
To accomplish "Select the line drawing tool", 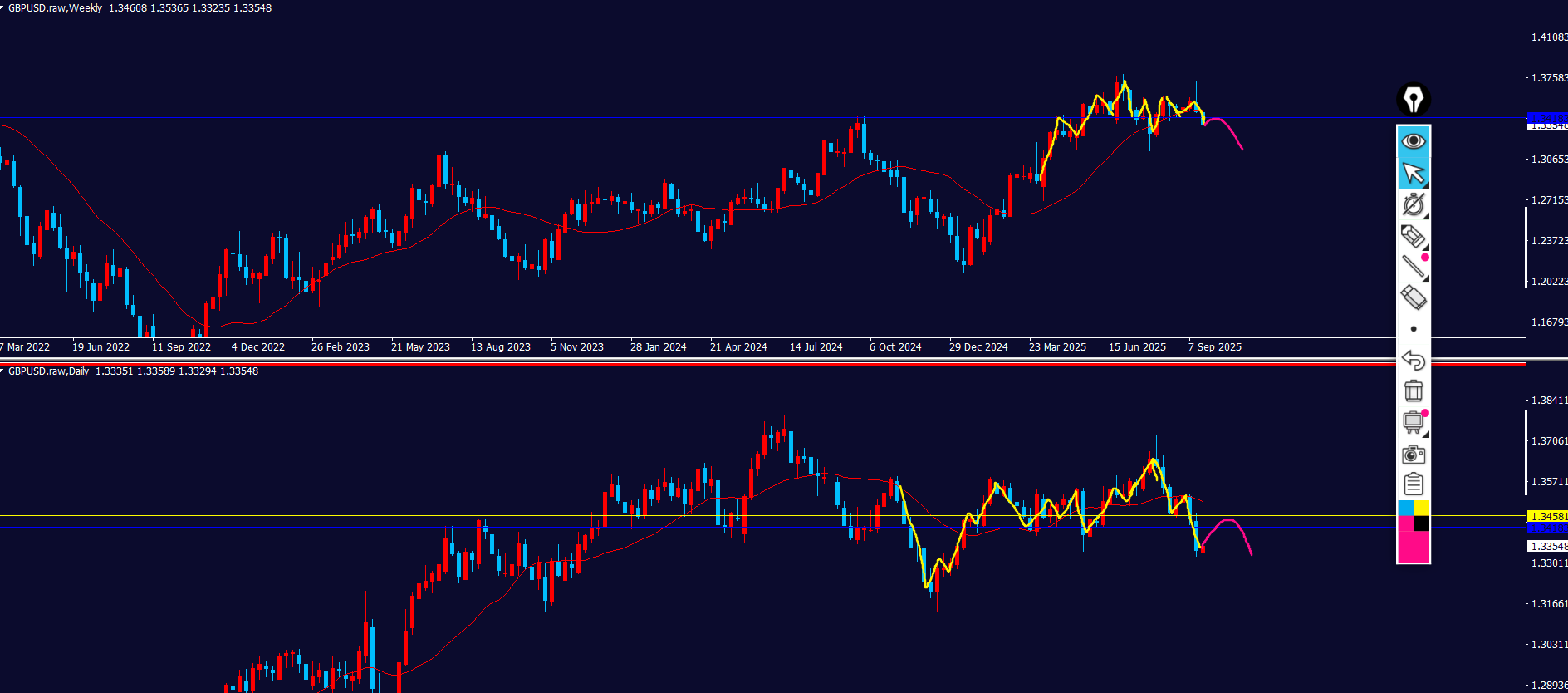I will [1412, 267].
